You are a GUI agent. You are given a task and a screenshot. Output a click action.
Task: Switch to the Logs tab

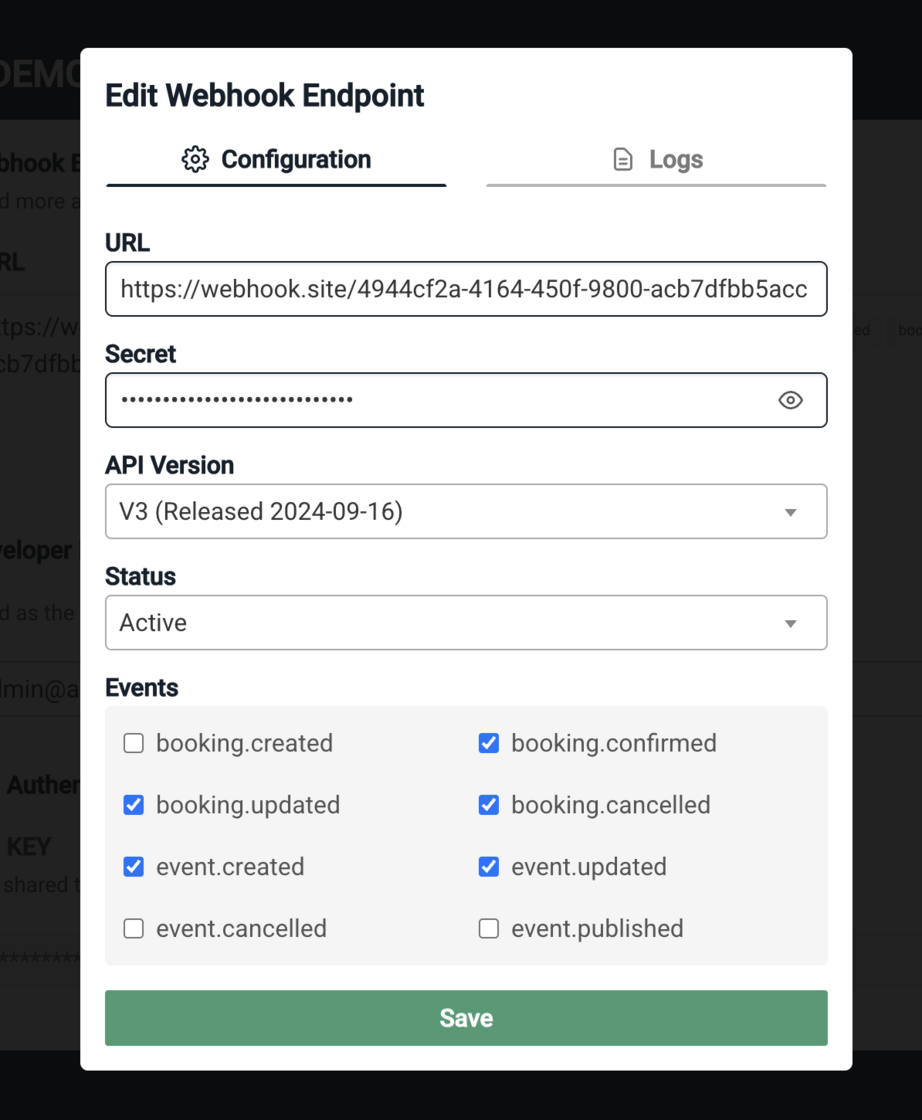pos(657,160)
